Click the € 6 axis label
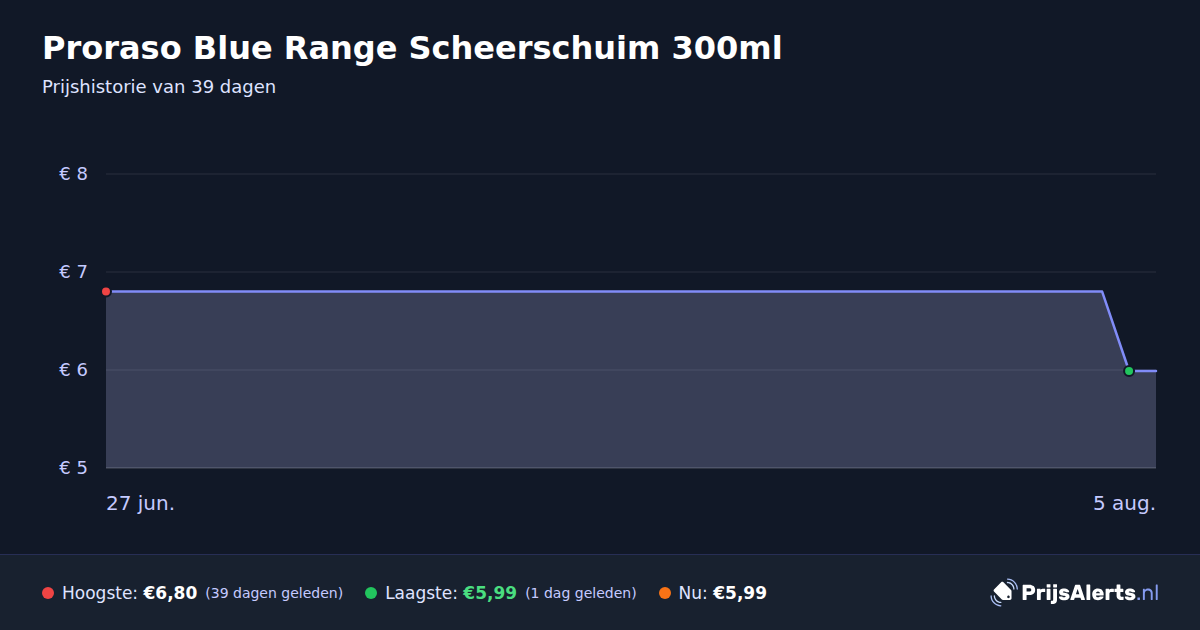The height and width of the screenshot is (630, 1200). 74,370
